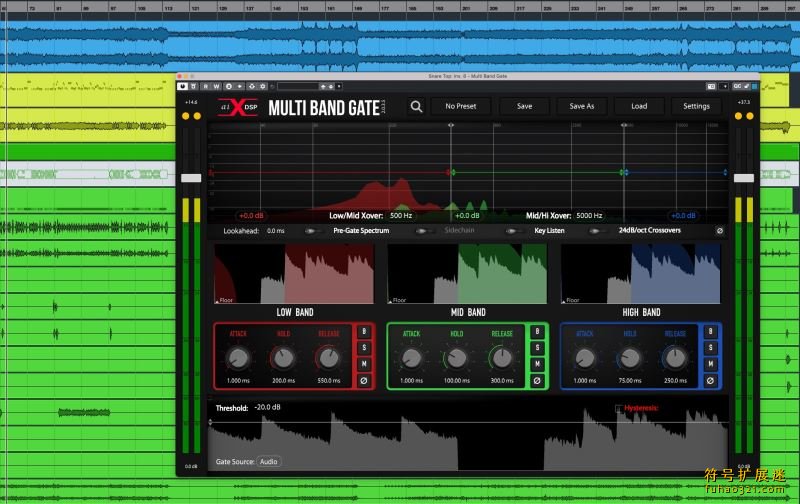This screenshot has width=800, height=504.
Task: Open host preset browser dropdown arrow
Action: [339, 86]
